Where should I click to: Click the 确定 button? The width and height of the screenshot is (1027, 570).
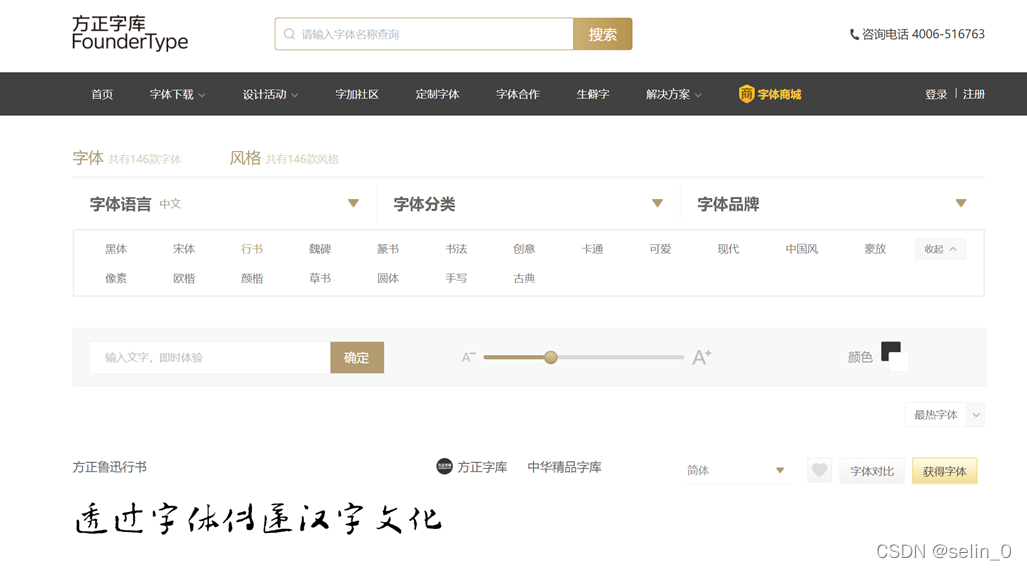356,357
